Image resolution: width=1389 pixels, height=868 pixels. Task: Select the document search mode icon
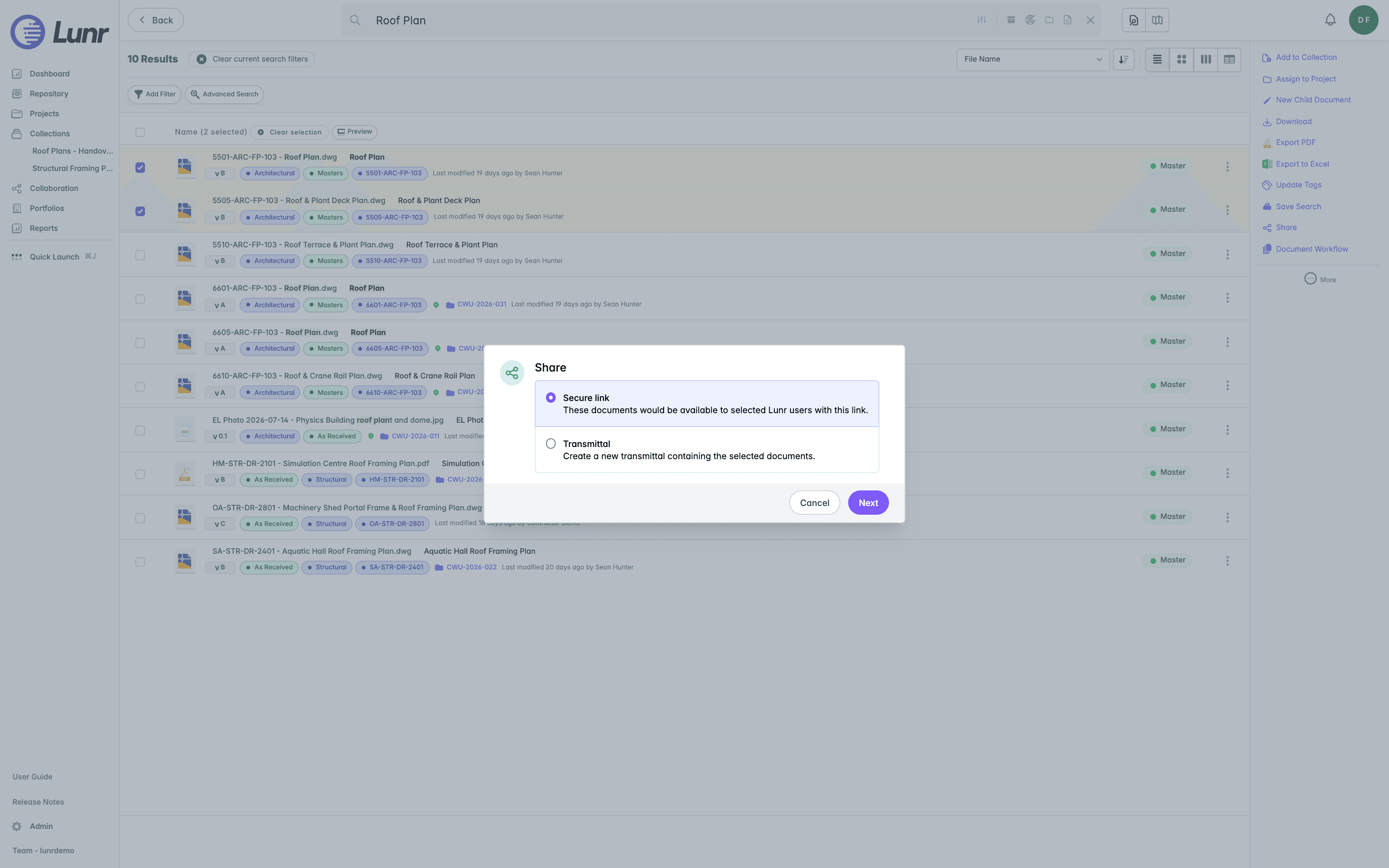coord(1134,20)
